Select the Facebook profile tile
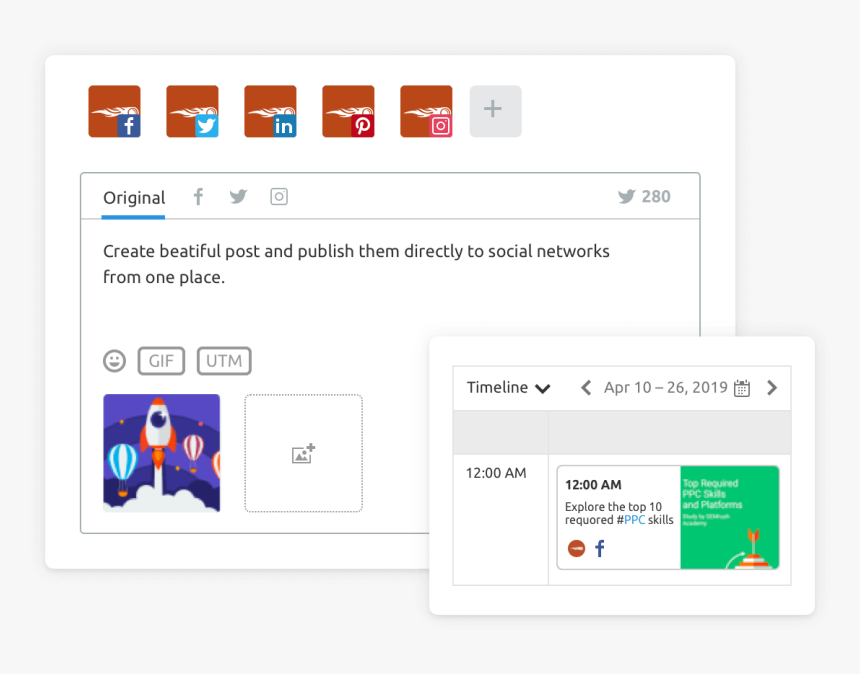 point(115,111)
